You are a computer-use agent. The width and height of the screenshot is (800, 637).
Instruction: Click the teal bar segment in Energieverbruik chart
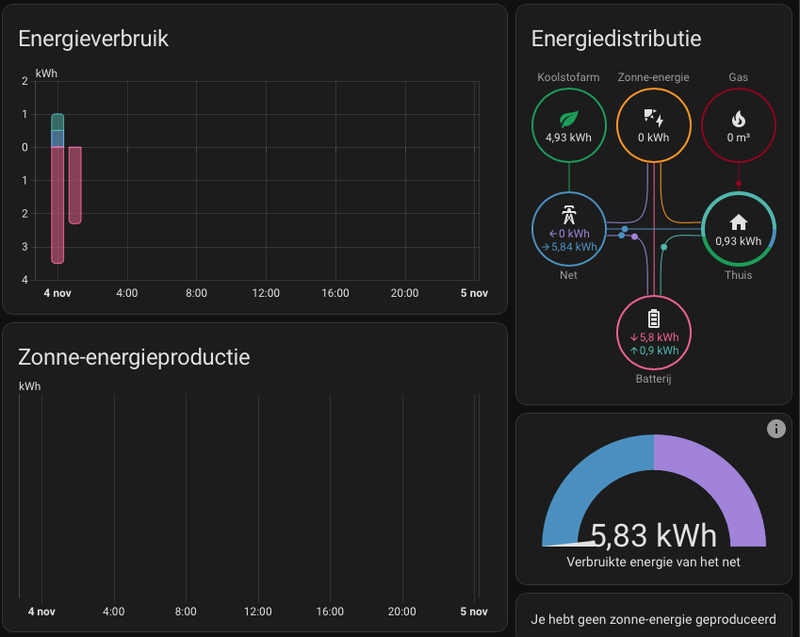pos(58,122)
